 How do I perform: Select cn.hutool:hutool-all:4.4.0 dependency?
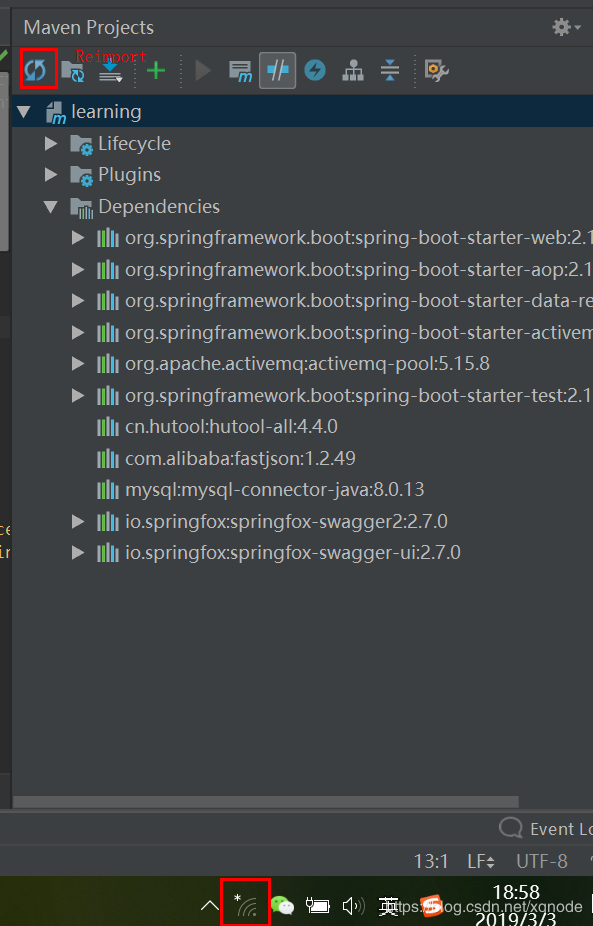click(231, 426)
